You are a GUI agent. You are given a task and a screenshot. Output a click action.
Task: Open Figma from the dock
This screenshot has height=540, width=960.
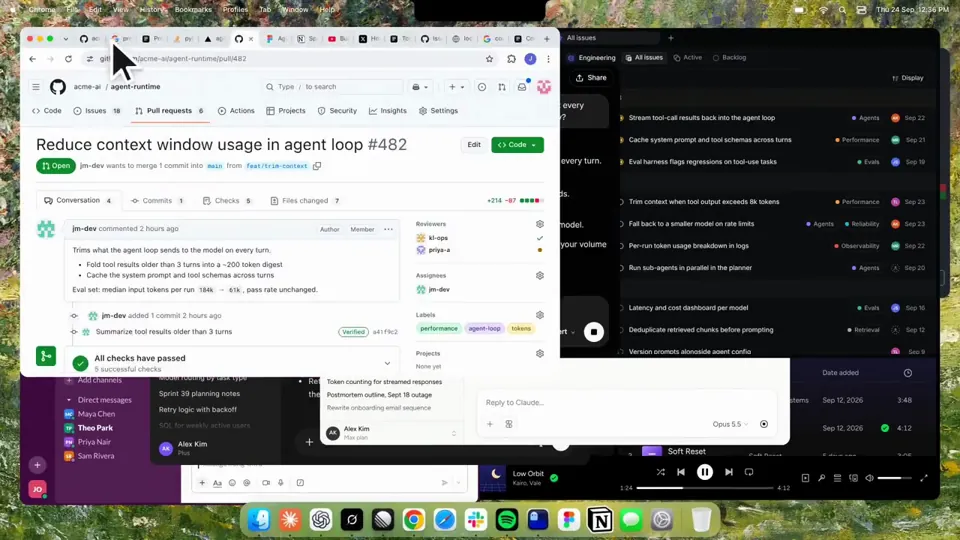tap(569, 520)
